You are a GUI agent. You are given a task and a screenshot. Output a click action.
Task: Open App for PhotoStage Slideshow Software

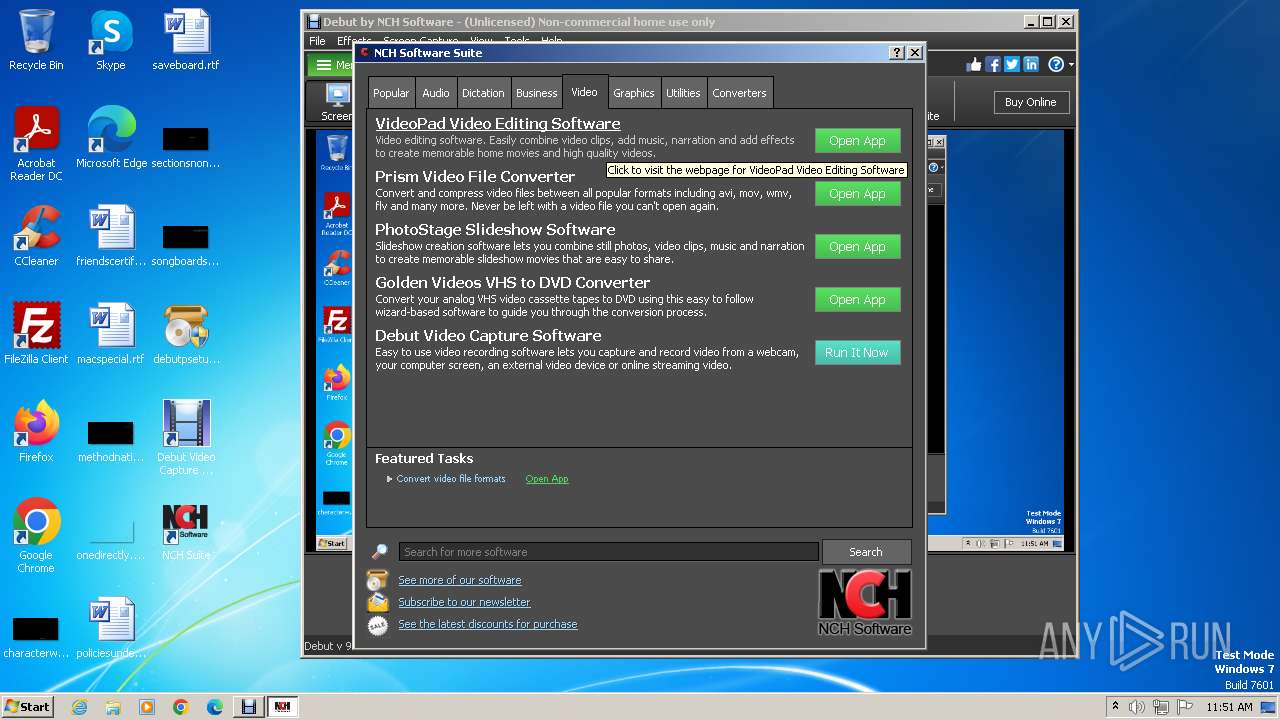[857, 247]
